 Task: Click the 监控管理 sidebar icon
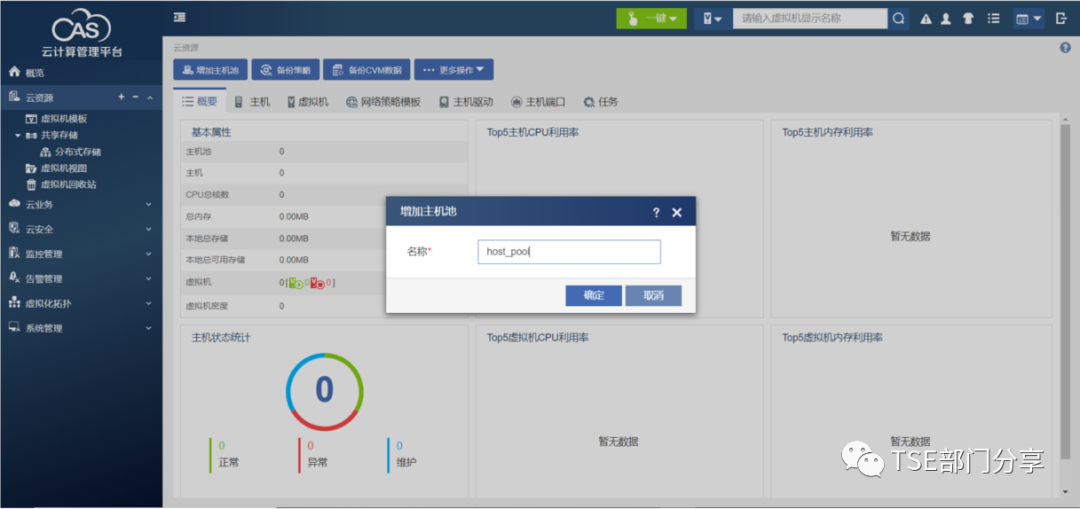[14, 253]
